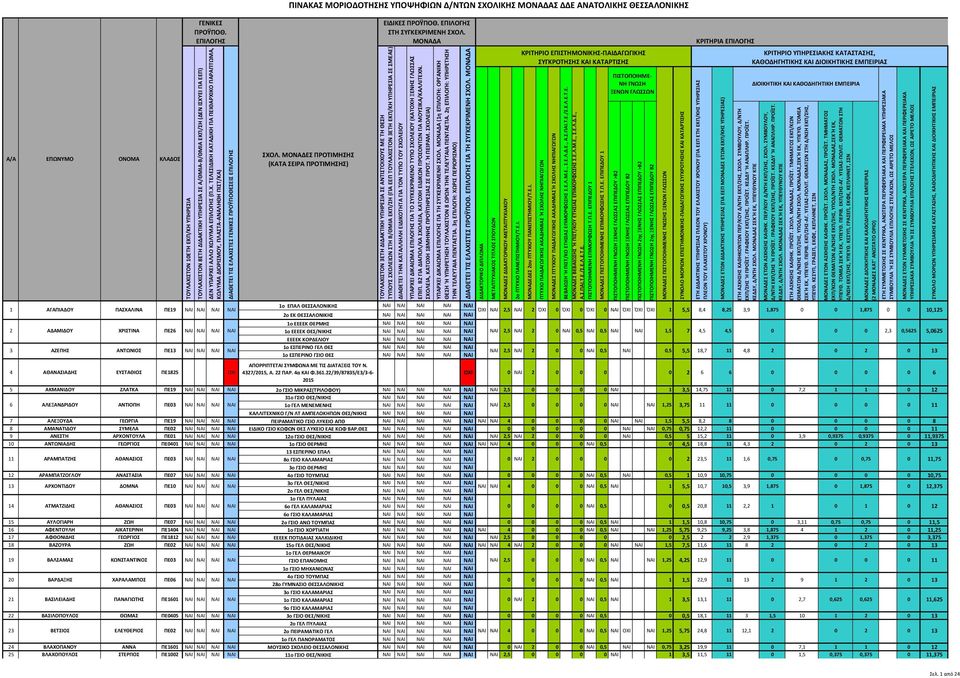Image resolution: width=960 pixels, height=678 pixels.
Task: Select surname cell 'ΒΕΤΣΙΟΣ'
Action: 59,630
